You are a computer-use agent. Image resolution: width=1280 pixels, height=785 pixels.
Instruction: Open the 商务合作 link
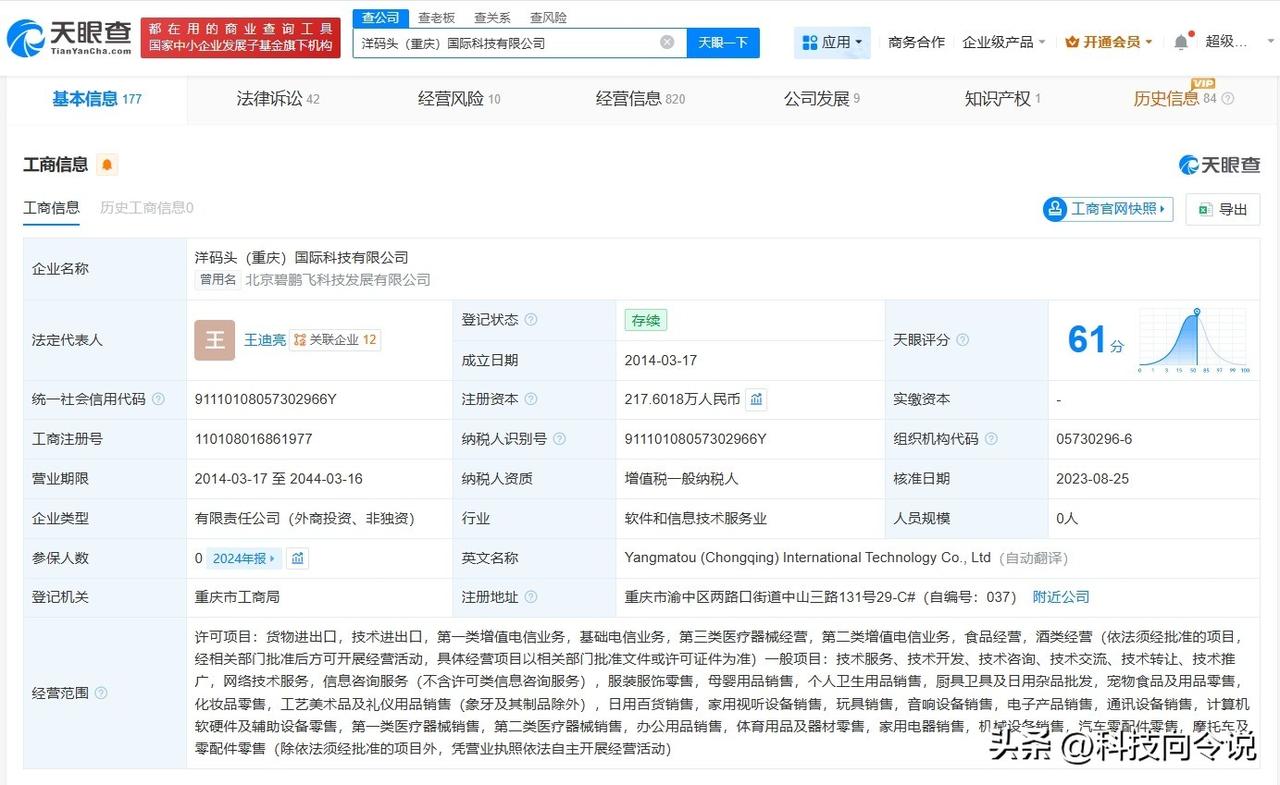(x=916, y=42)
